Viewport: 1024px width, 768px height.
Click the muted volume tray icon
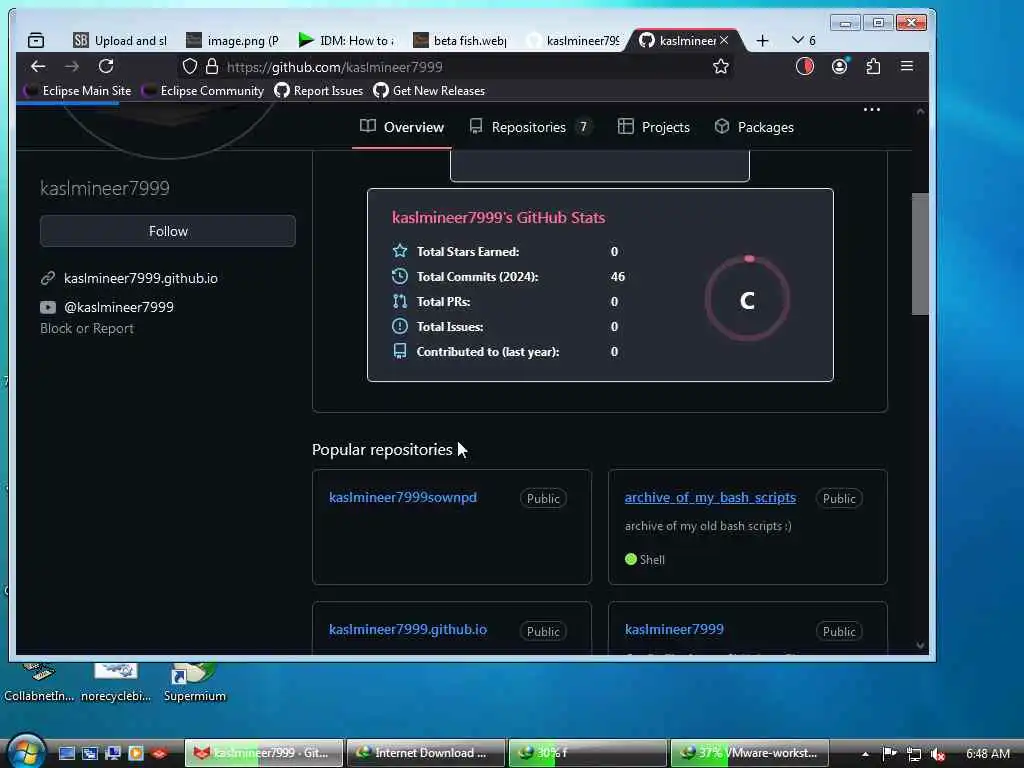[938, 754]
